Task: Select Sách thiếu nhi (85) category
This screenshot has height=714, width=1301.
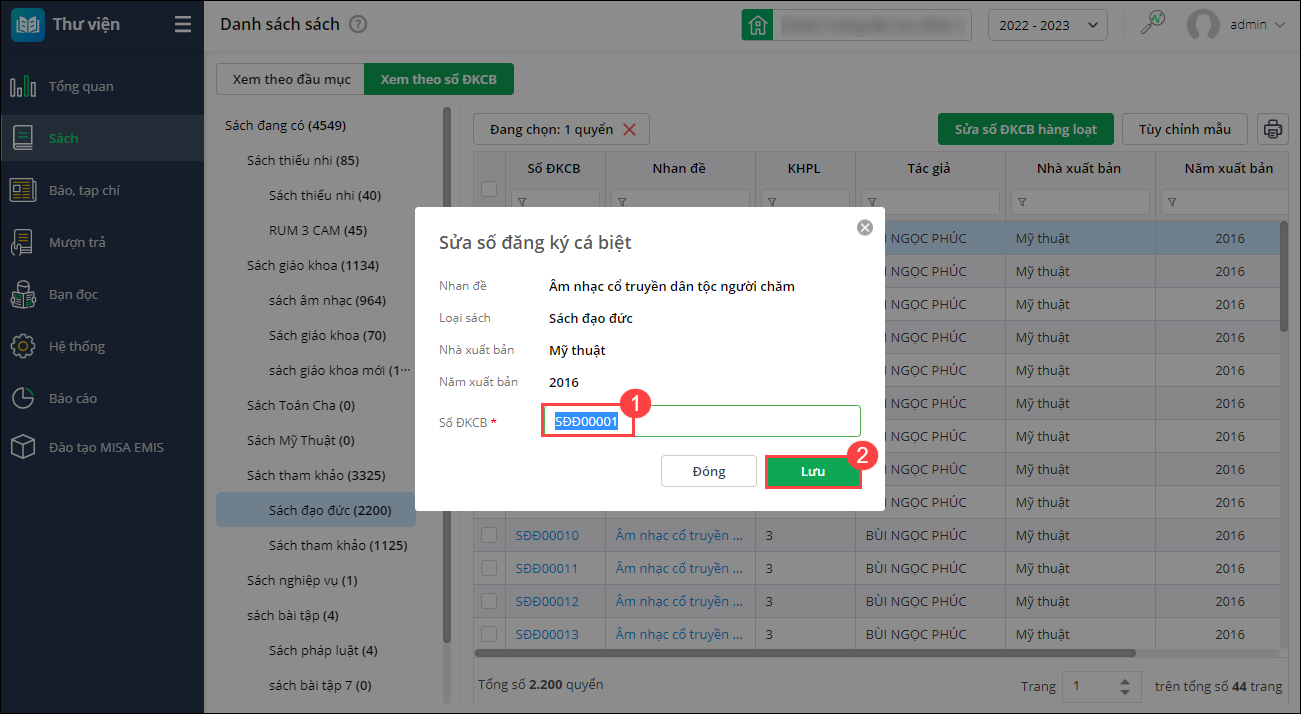Action: pos(303,160)
